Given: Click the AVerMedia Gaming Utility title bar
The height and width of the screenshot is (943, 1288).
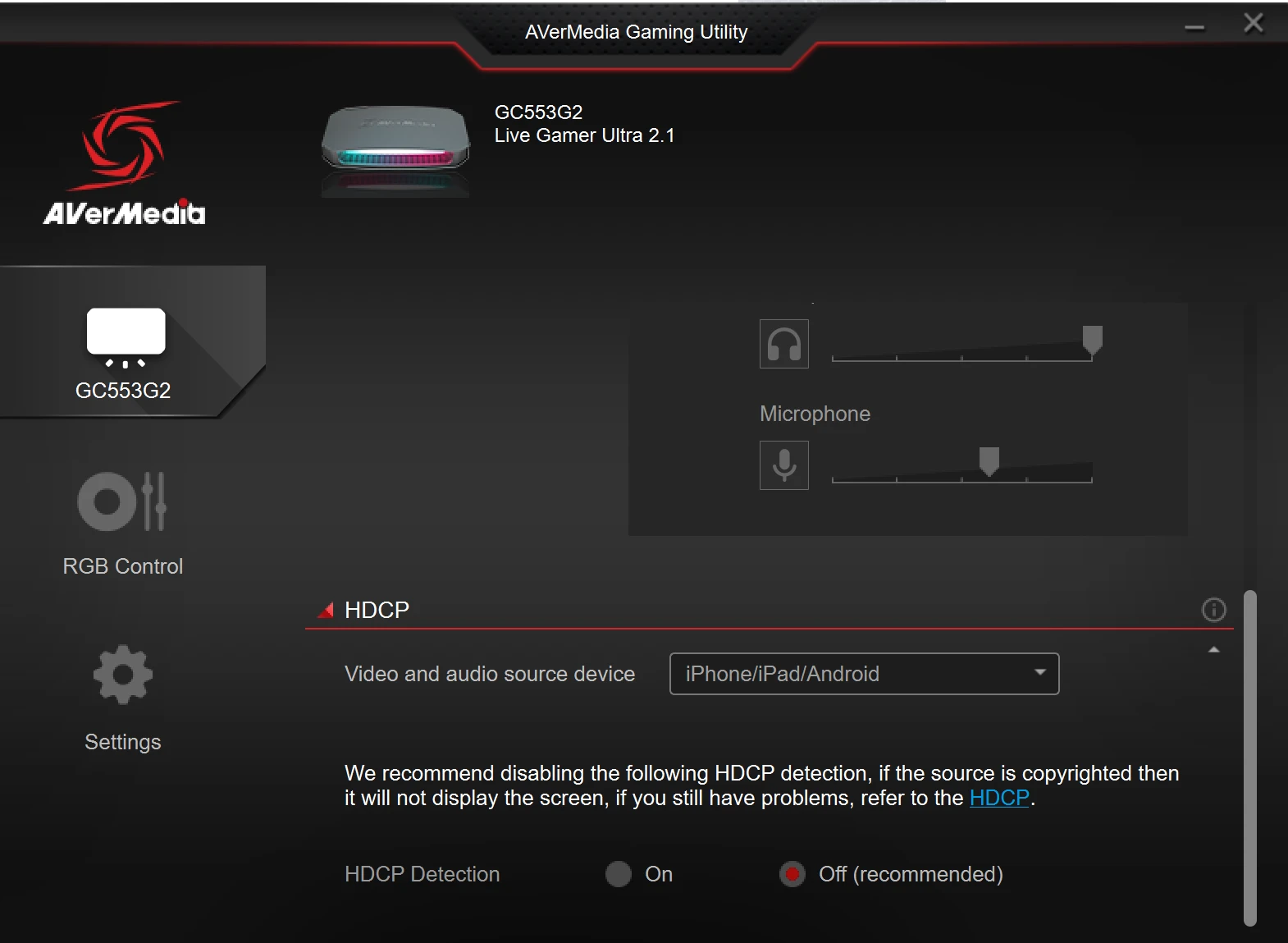Looking at the screenshot, I should (x=636, y=32).
